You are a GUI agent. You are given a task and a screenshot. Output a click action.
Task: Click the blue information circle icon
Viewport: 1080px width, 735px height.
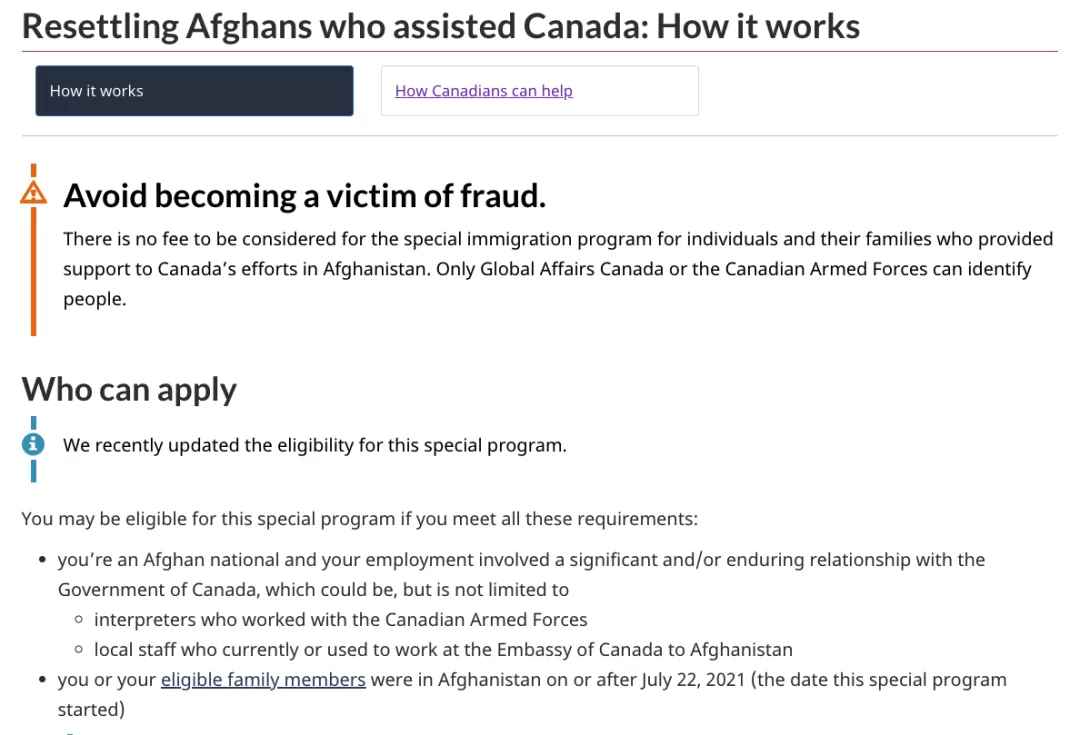[33, 444]
